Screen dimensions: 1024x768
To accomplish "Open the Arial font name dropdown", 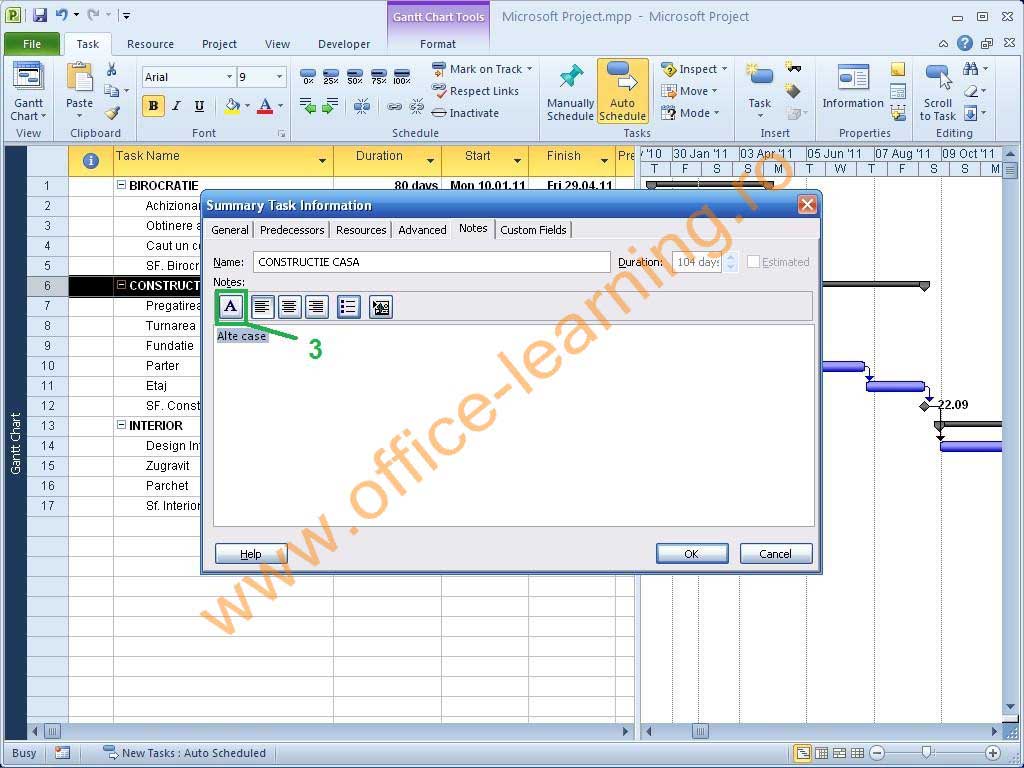I will click(229, 77).
